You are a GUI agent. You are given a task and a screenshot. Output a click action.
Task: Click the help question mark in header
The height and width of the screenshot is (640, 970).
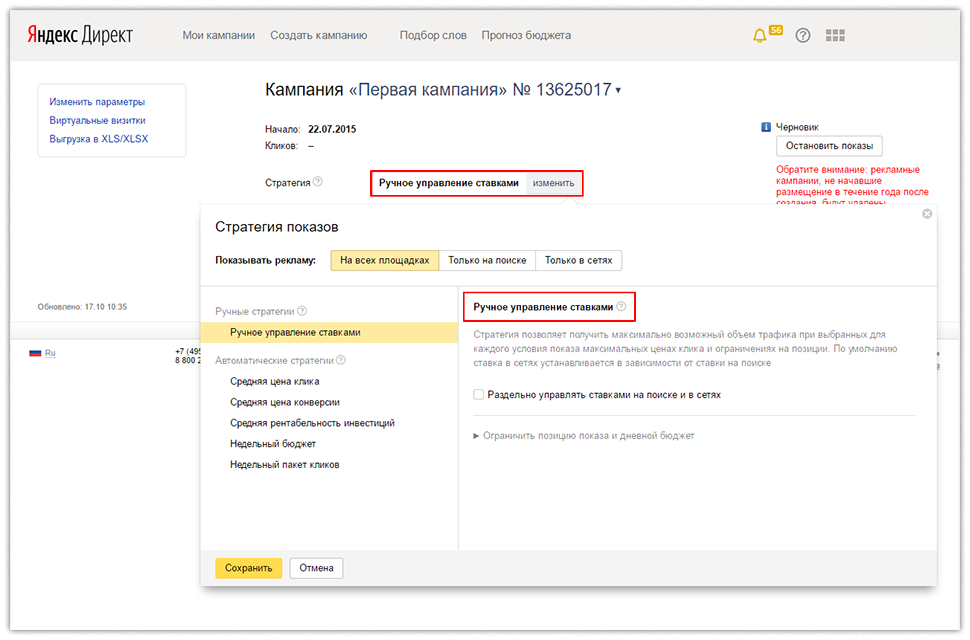(x=803, y=35)
